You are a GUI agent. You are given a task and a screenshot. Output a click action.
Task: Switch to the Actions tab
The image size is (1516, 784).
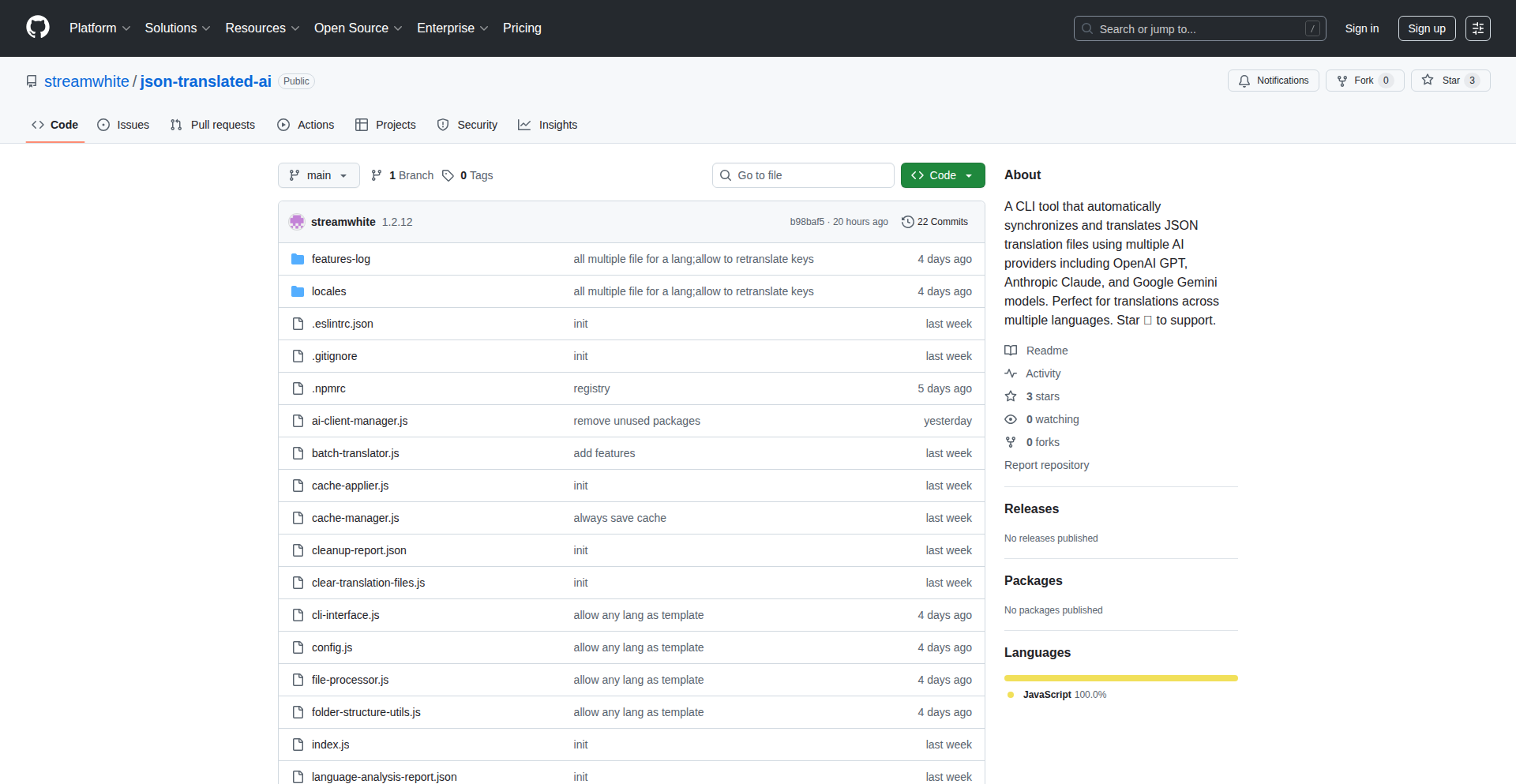point(306,125)
